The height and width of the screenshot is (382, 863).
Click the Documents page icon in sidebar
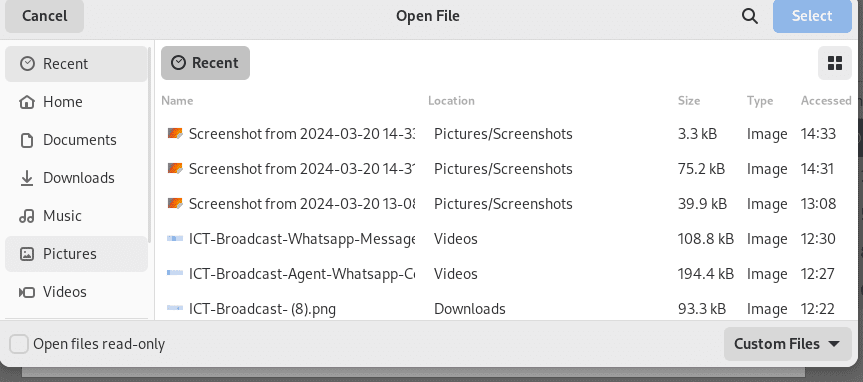(x=27, y=140)
